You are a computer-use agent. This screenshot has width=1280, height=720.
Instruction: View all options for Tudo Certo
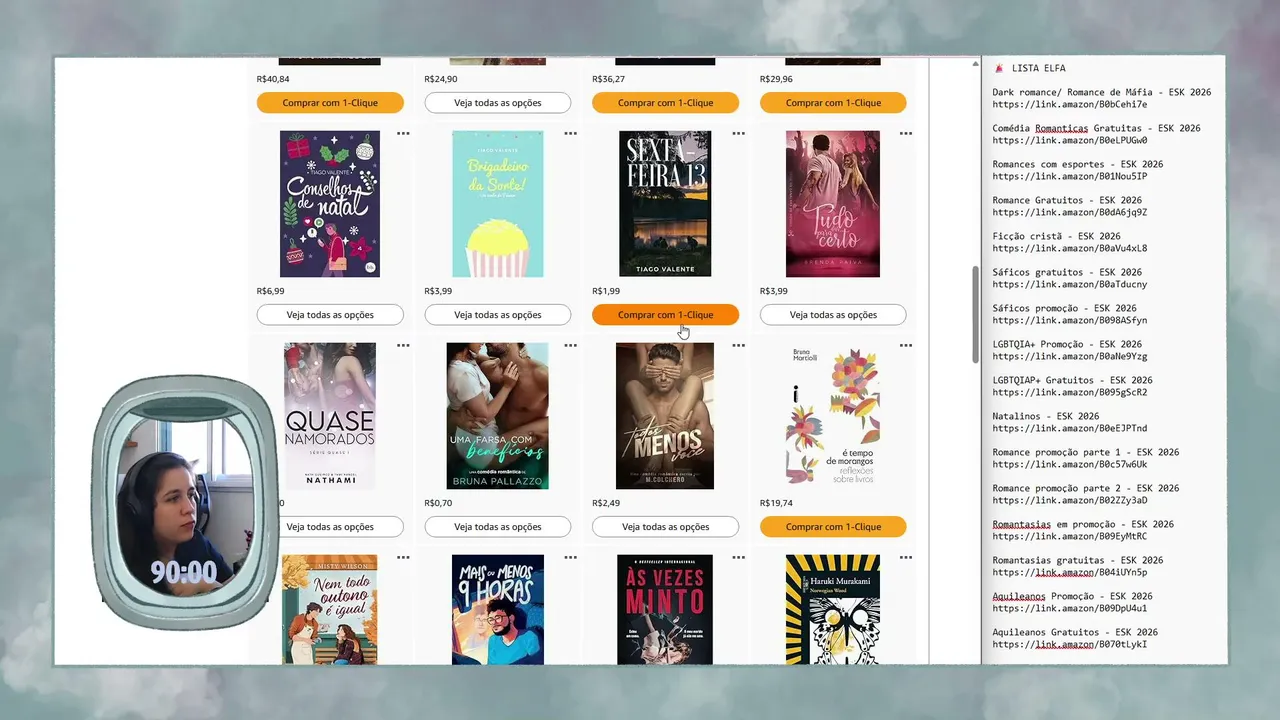(833, 315)
